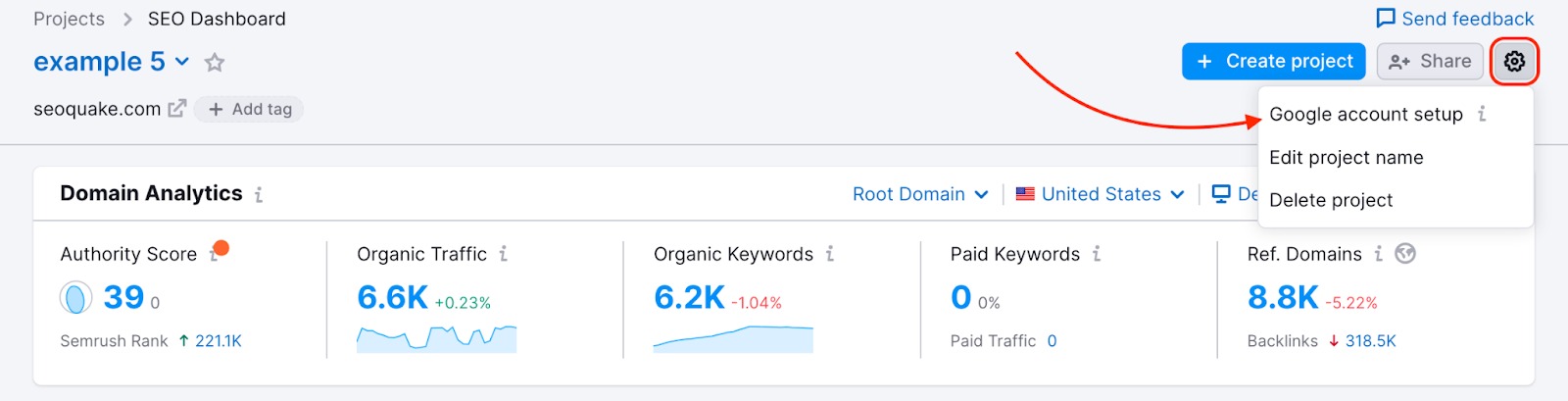The width and height of the screenshot is (1568, 401).
Task: Select Google account setup
Action: (1366, 114)
